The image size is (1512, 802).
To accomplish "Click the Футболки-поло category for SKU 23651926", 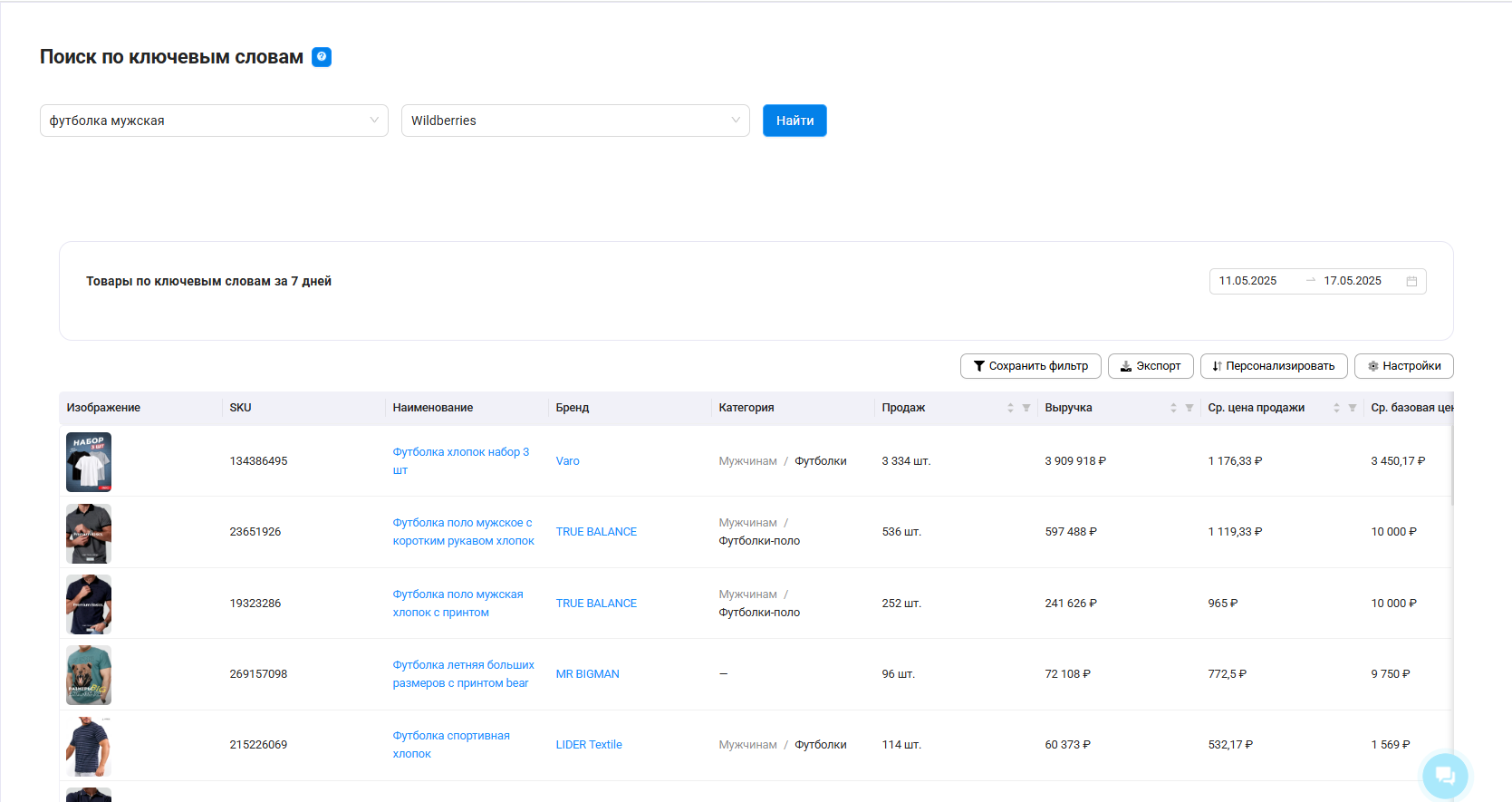I will point(759,541).
